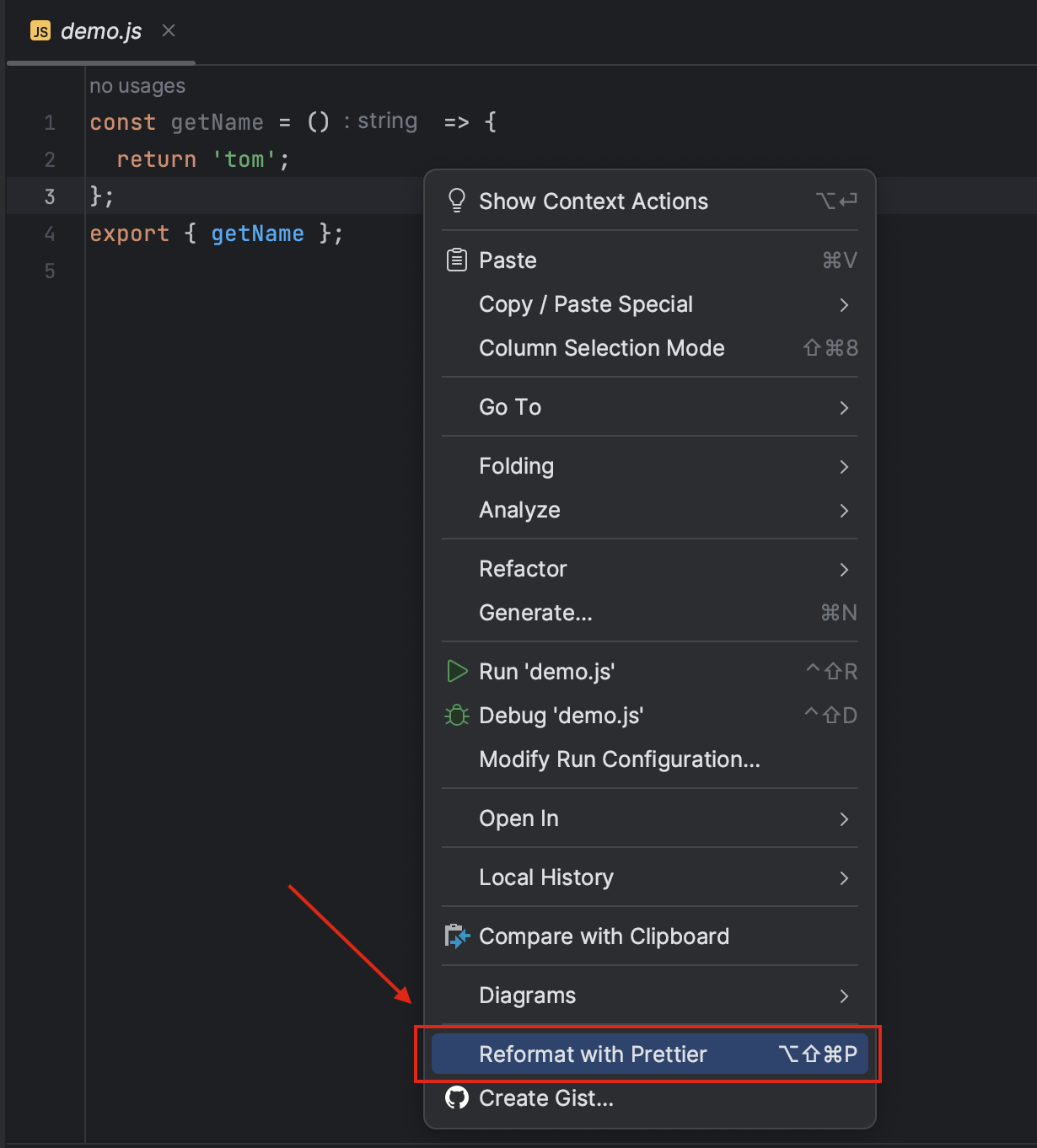1037x1148 pixels.
Task: Click the 'no usages' hint above line 1
Action: pyautogui.click(x=137, y=86)
